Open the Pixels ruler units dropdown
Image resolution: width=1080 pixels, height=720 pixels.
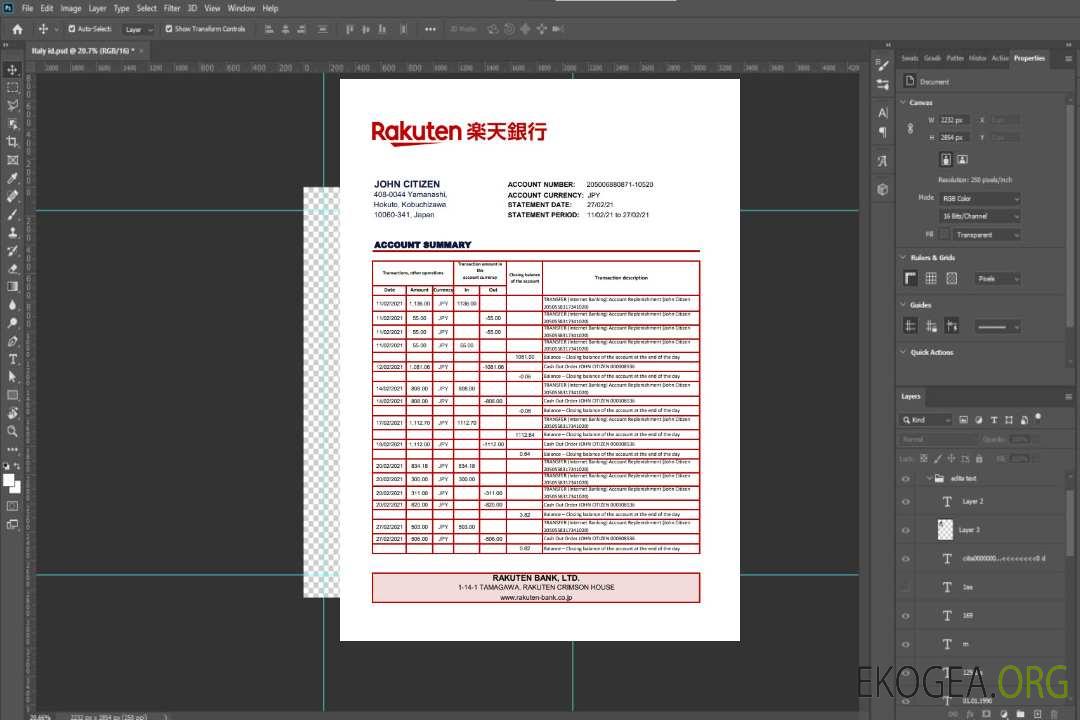click(x=997, y=278)
